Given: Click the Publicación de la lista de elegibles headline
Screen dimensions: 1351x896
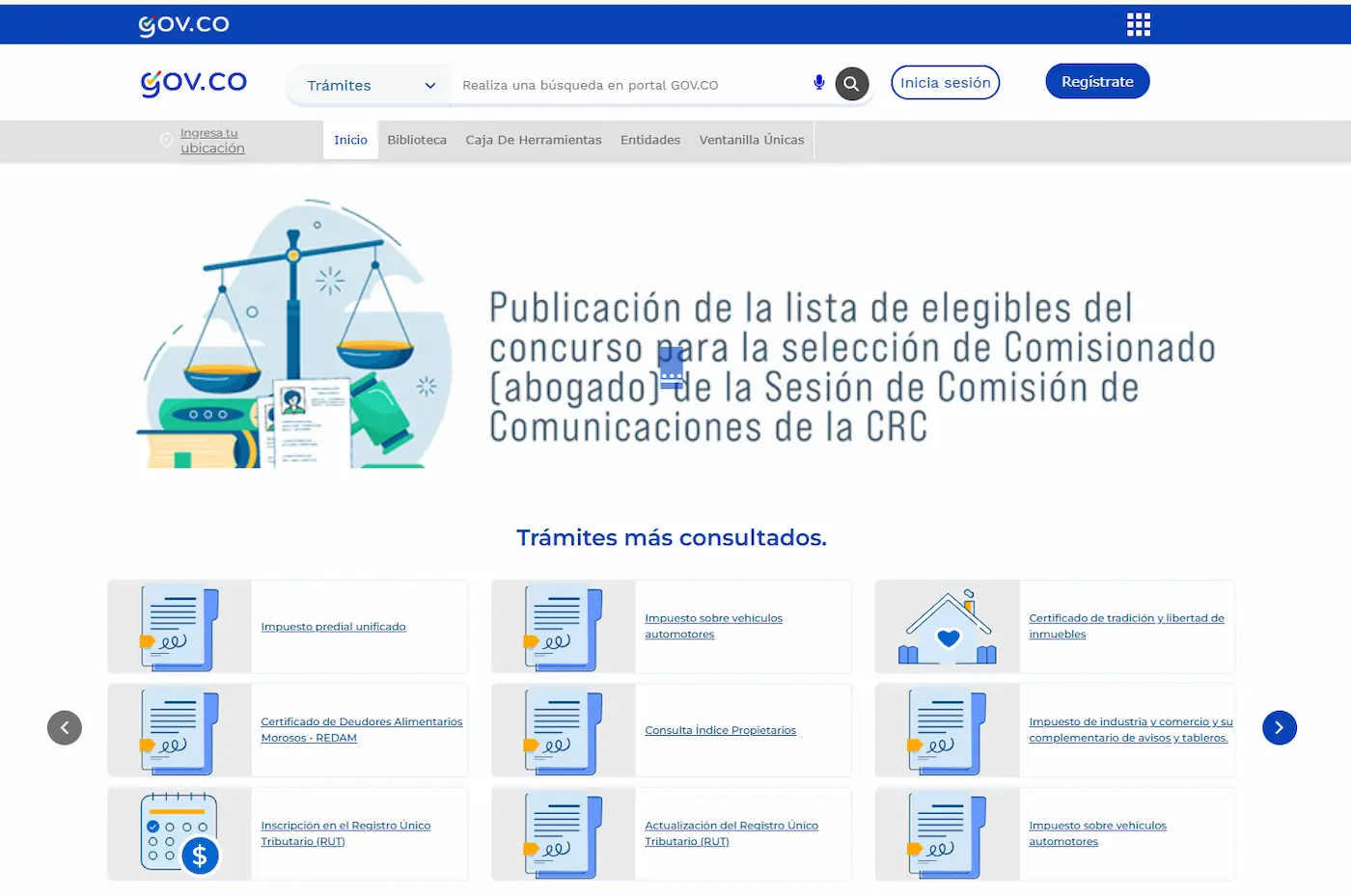Looking at the screenshot, I should click(852, 367).
